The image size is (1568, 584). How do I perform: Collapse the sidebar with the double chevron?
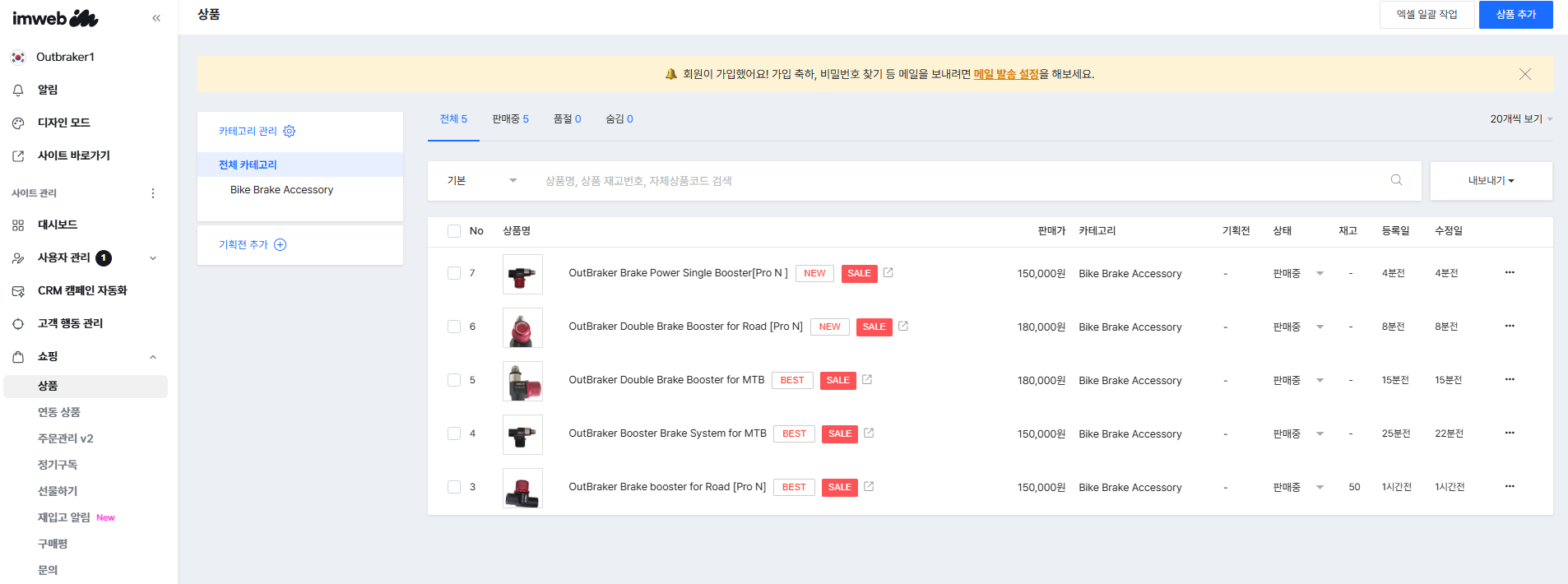point(156,18)
